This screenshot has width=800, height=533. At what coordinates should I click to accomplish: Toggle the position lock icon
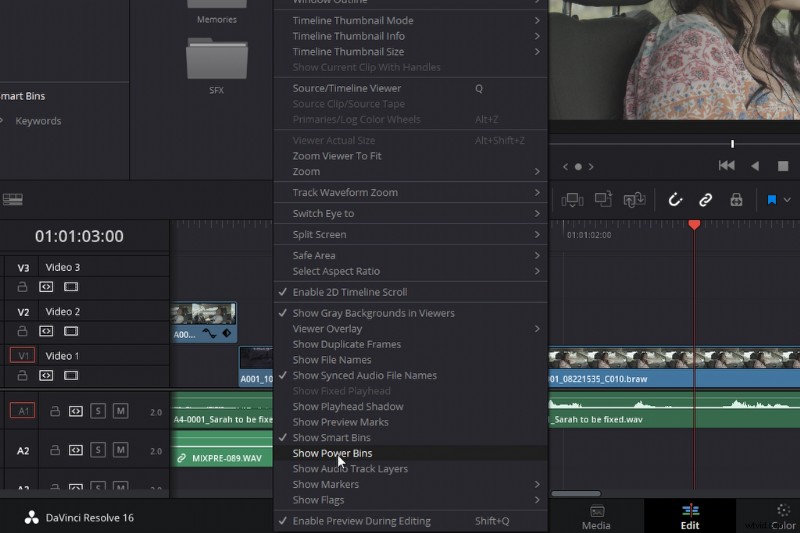click(x=736, y=199)
